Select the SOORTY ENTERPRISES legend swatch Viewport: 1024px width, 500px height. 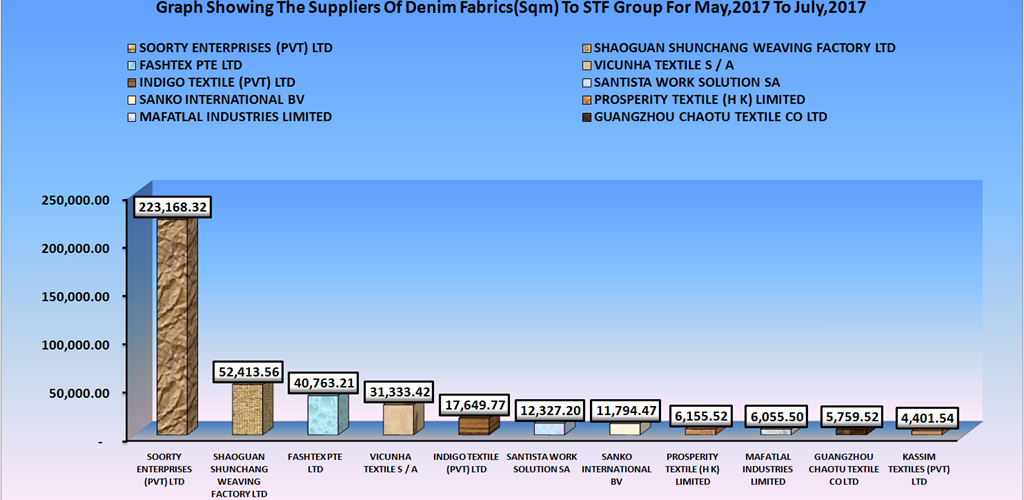coord(133,48)
